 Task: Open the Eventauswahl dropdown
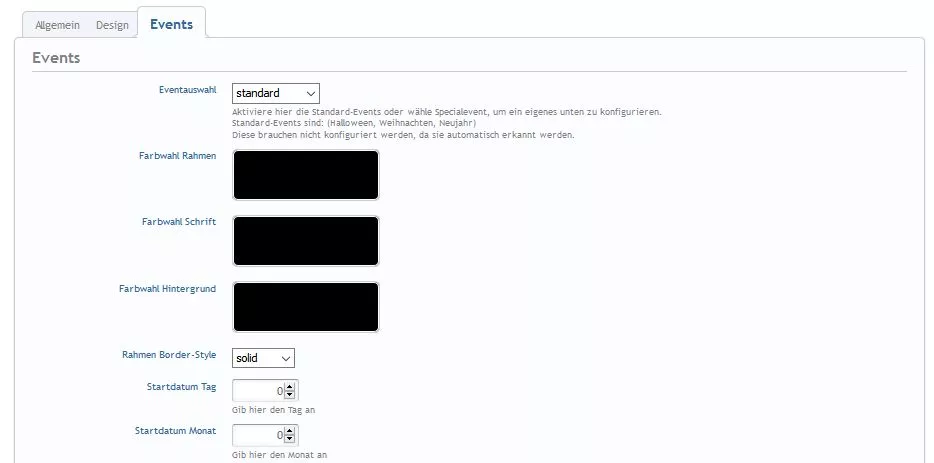click(x=276, y=94)
